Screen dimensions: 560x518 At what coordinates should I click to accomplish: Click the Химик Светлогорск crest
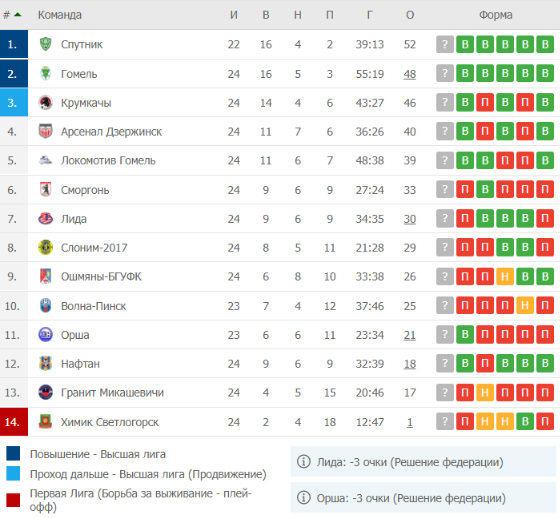tap(45, 422)
